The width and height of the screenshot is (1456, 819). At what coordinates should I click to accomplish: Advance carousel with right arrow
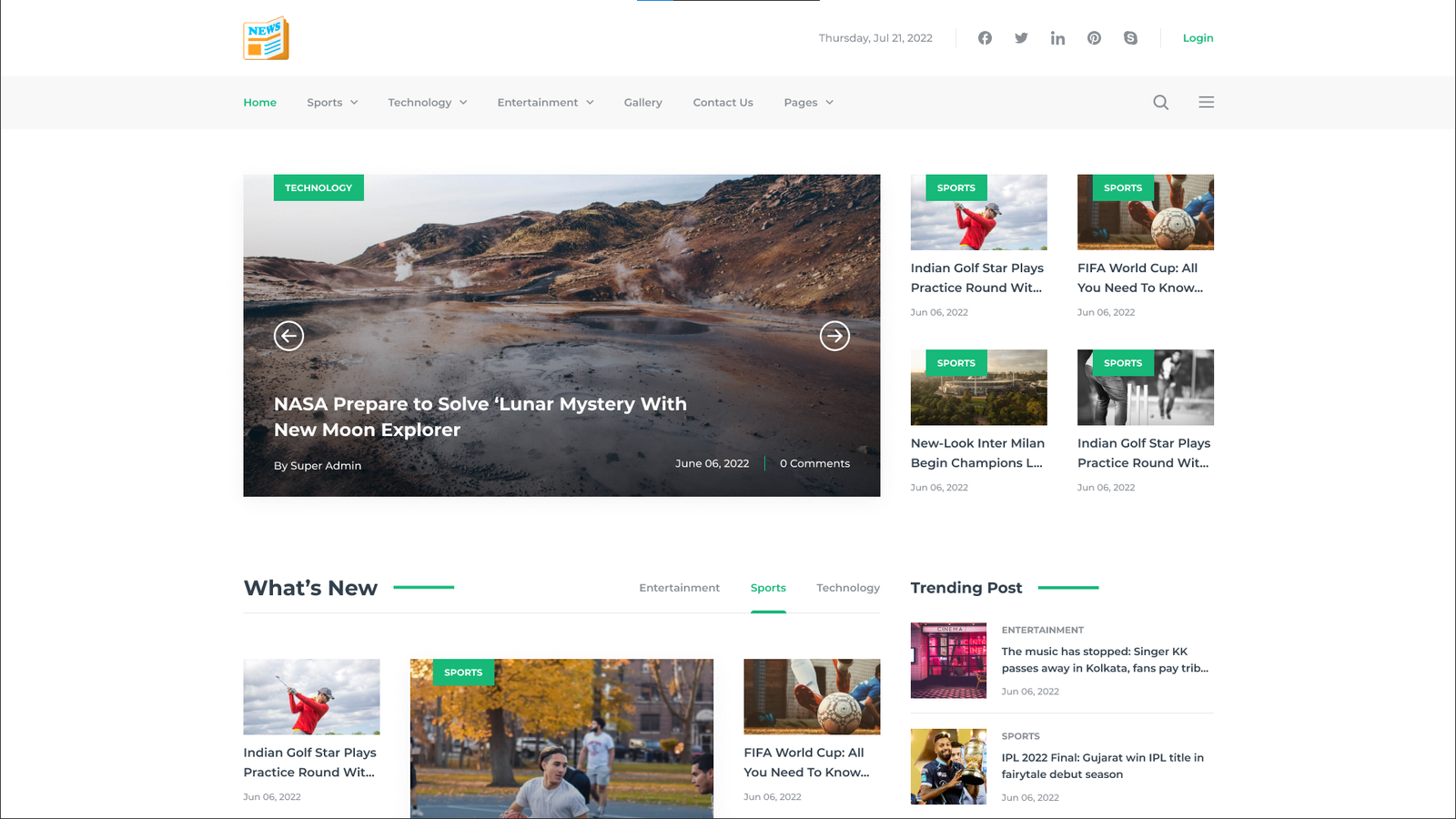tap(834, 336)
